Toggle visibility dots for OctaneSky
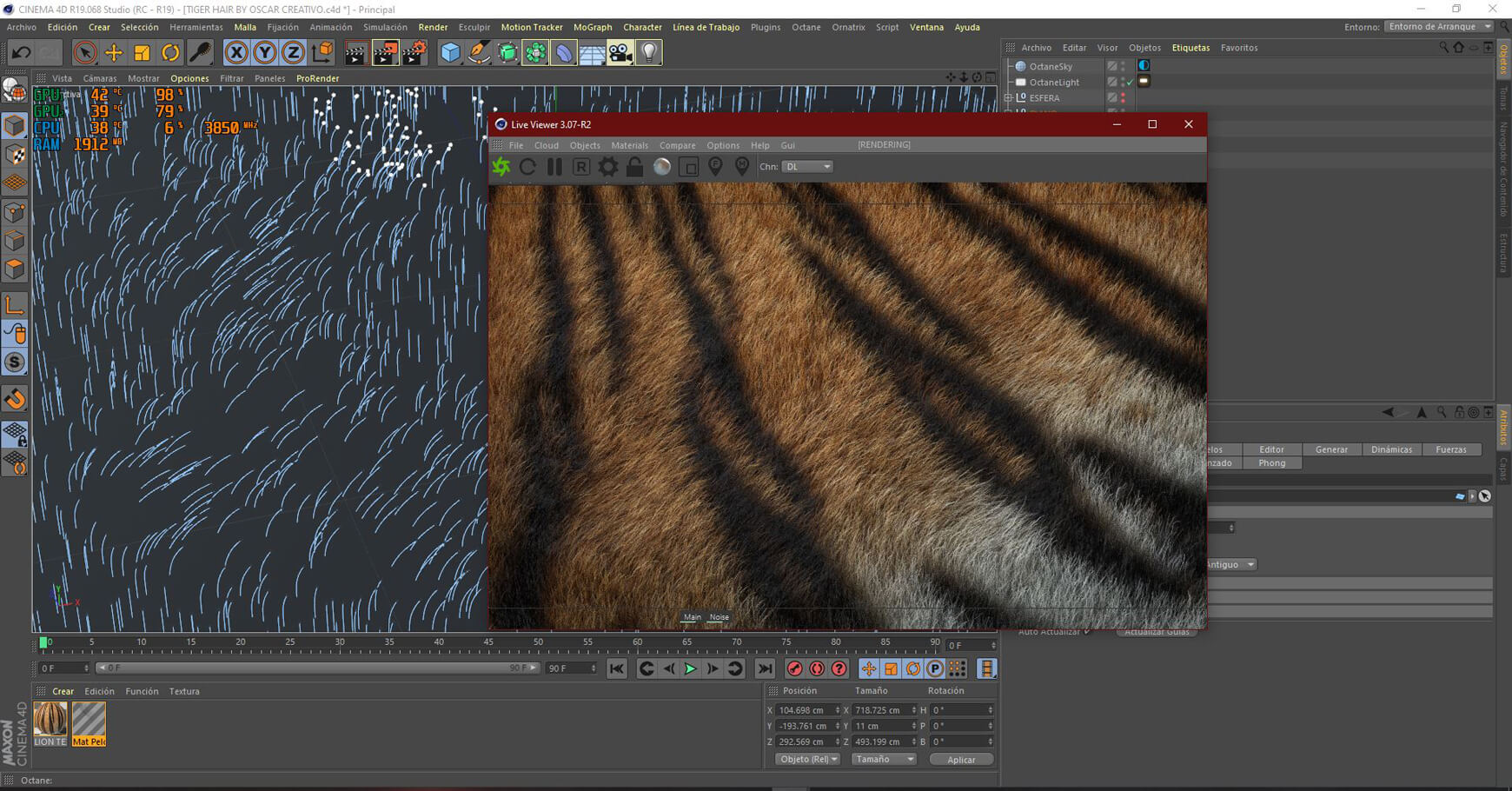Screen dimensions: 1512x791 point(1123,66)
